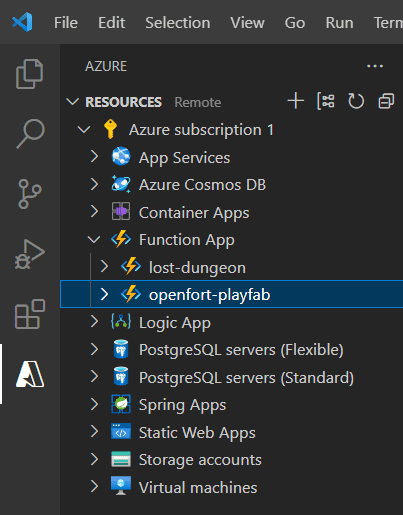Click the App Services label
Screen dimensions: 403x515
tap(184, 158)
